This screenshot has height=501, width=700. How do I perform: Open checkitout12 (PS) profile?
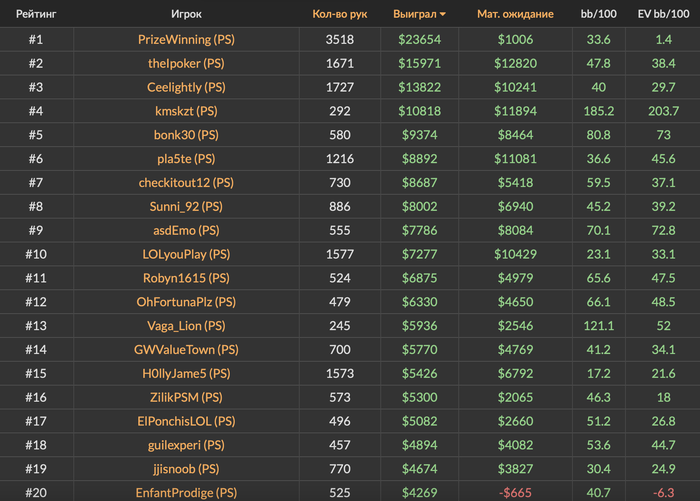[186, 183]
